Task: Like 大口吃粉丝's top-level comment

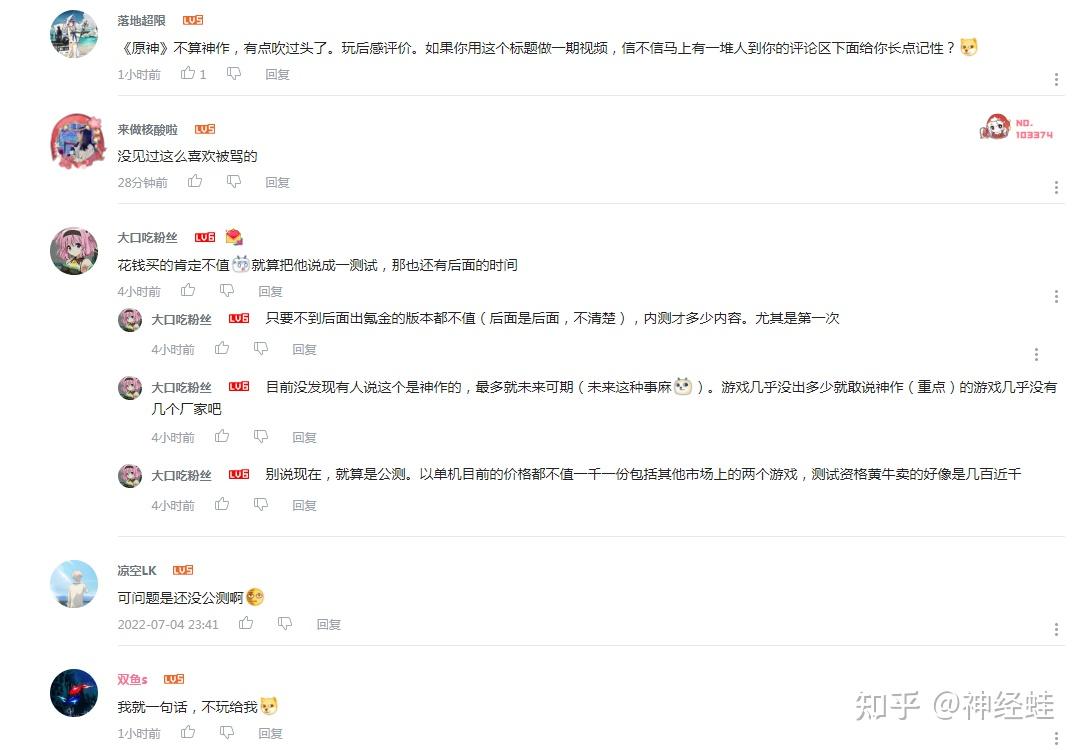Action: pos(188,290)
